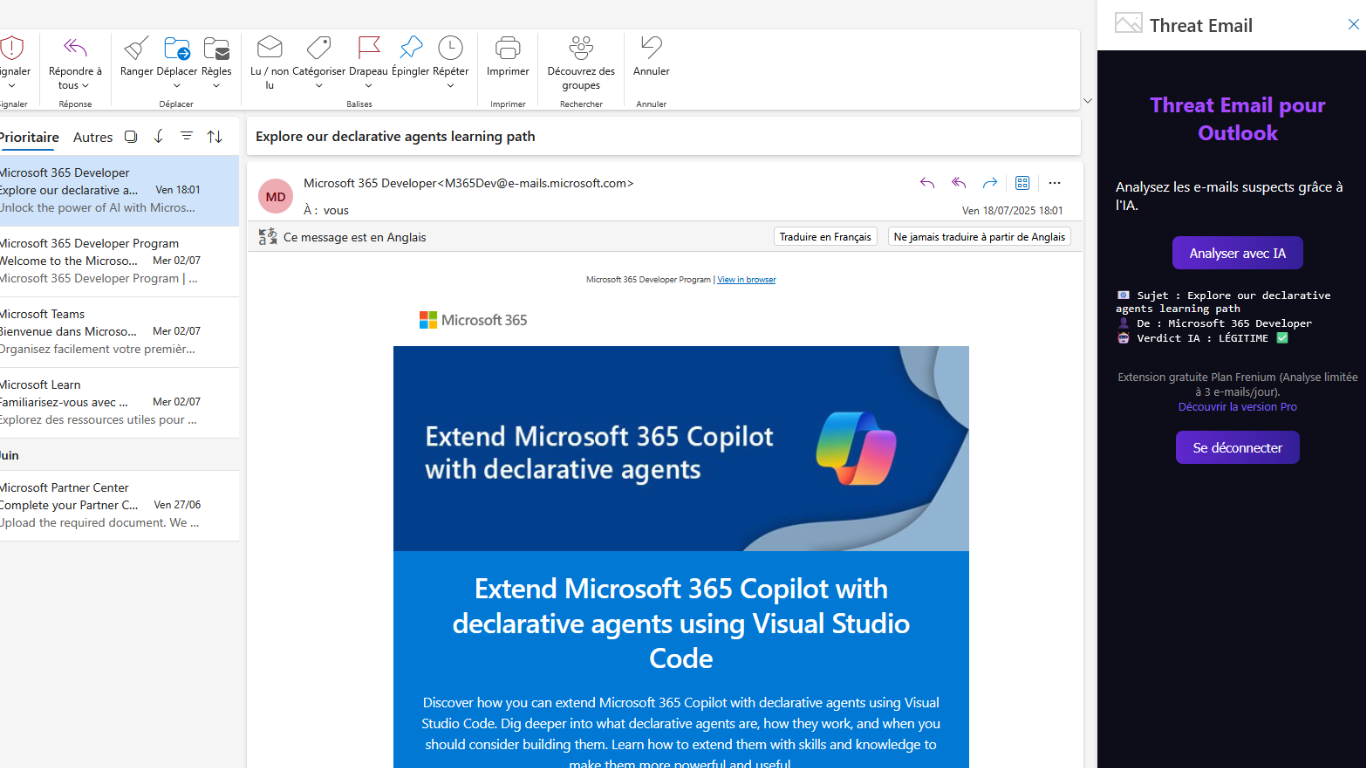Click the date Ven 18/07/2025 18:01

coord(1012,211)
